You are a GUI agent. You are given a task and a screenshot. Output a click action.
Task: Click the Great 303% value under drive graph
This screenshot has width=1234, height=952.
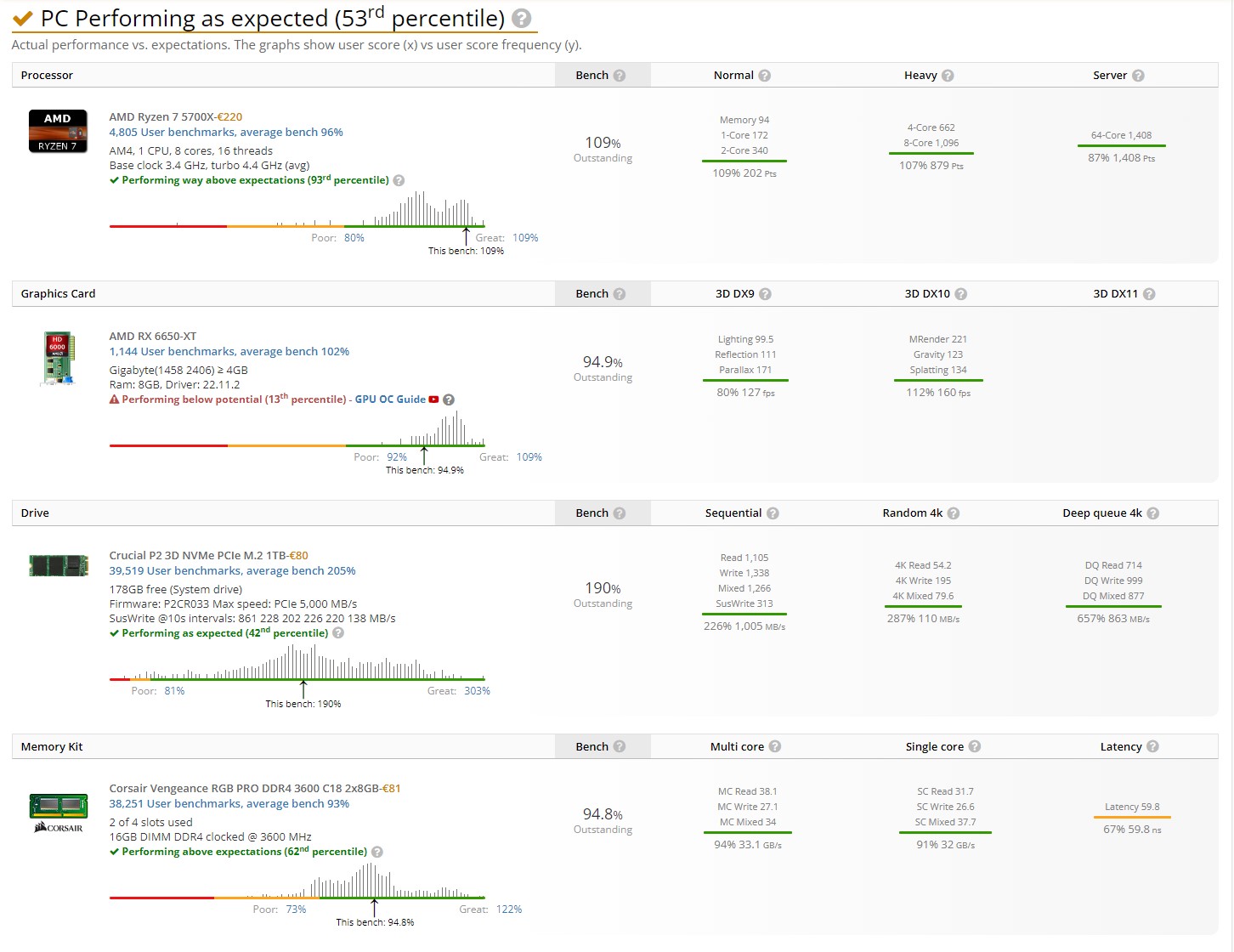(x=477, y=691)
